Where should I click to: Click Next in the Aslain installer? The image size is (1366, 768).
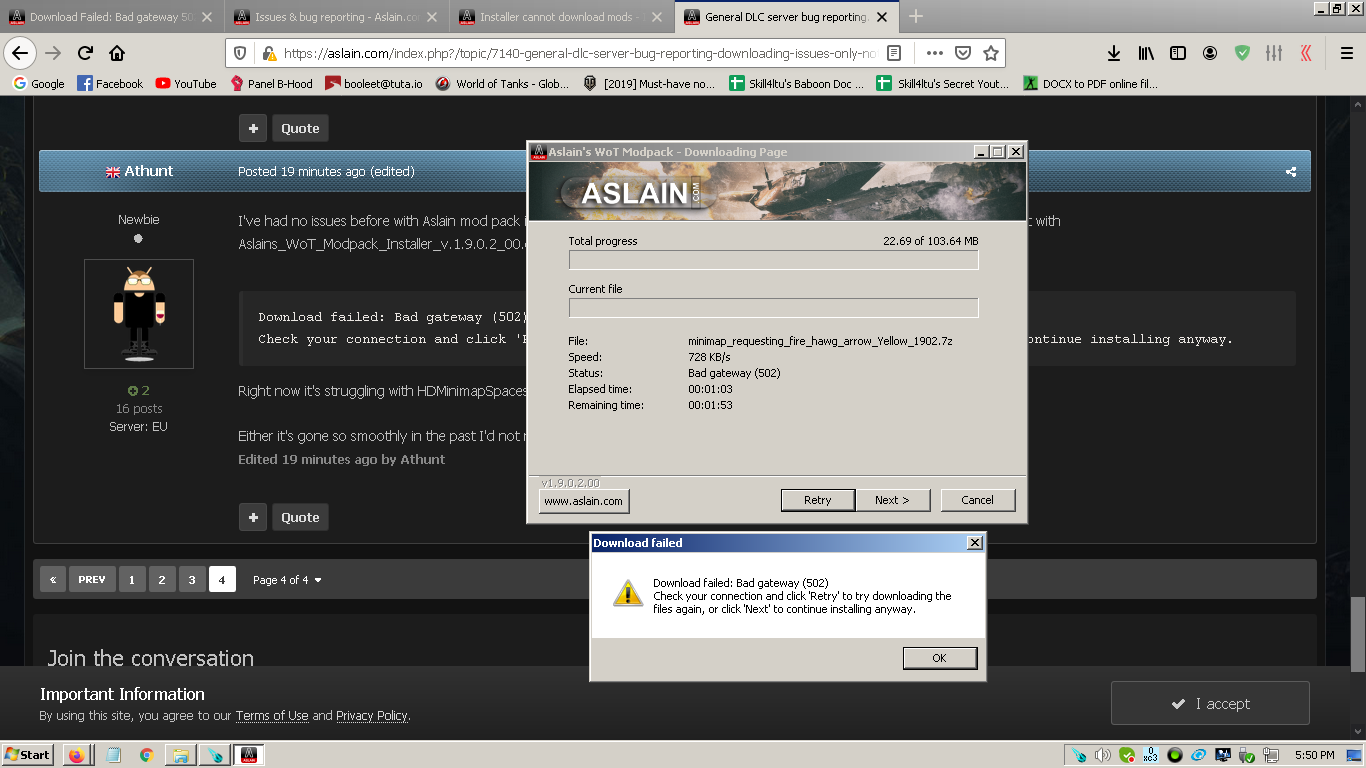pos(893,500)
